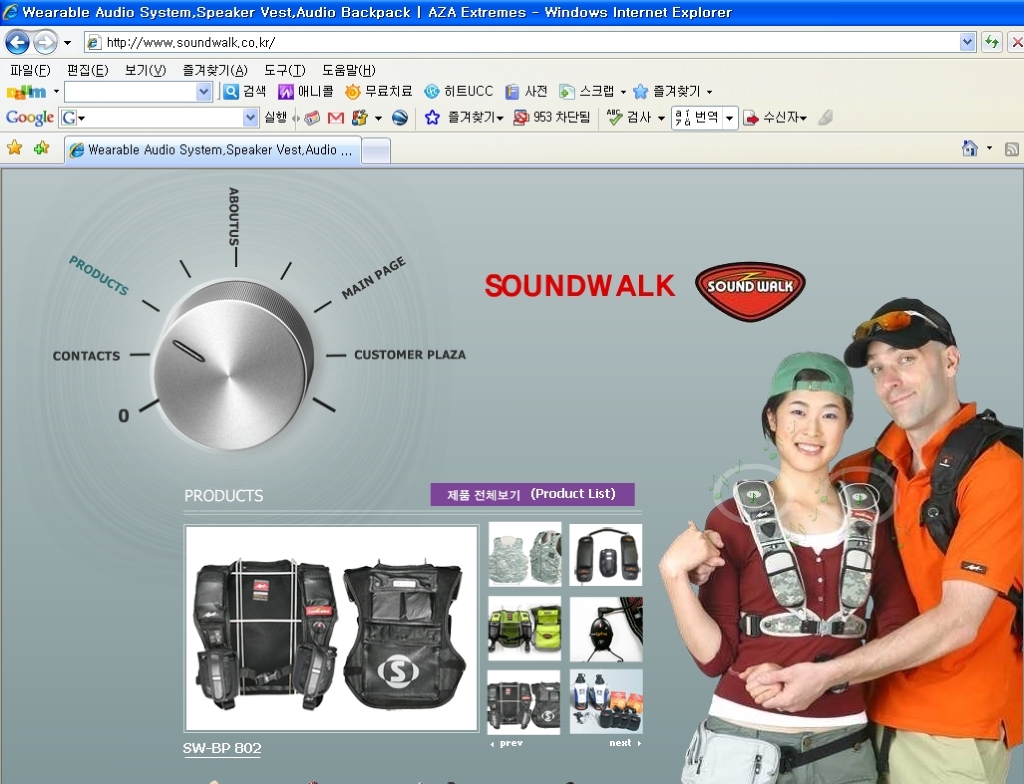This screenshot has width=1024, height=784.
Task: Open the 애니콜 toolbar shortcut
Action: pyautogui.click(x=306, y=91)
